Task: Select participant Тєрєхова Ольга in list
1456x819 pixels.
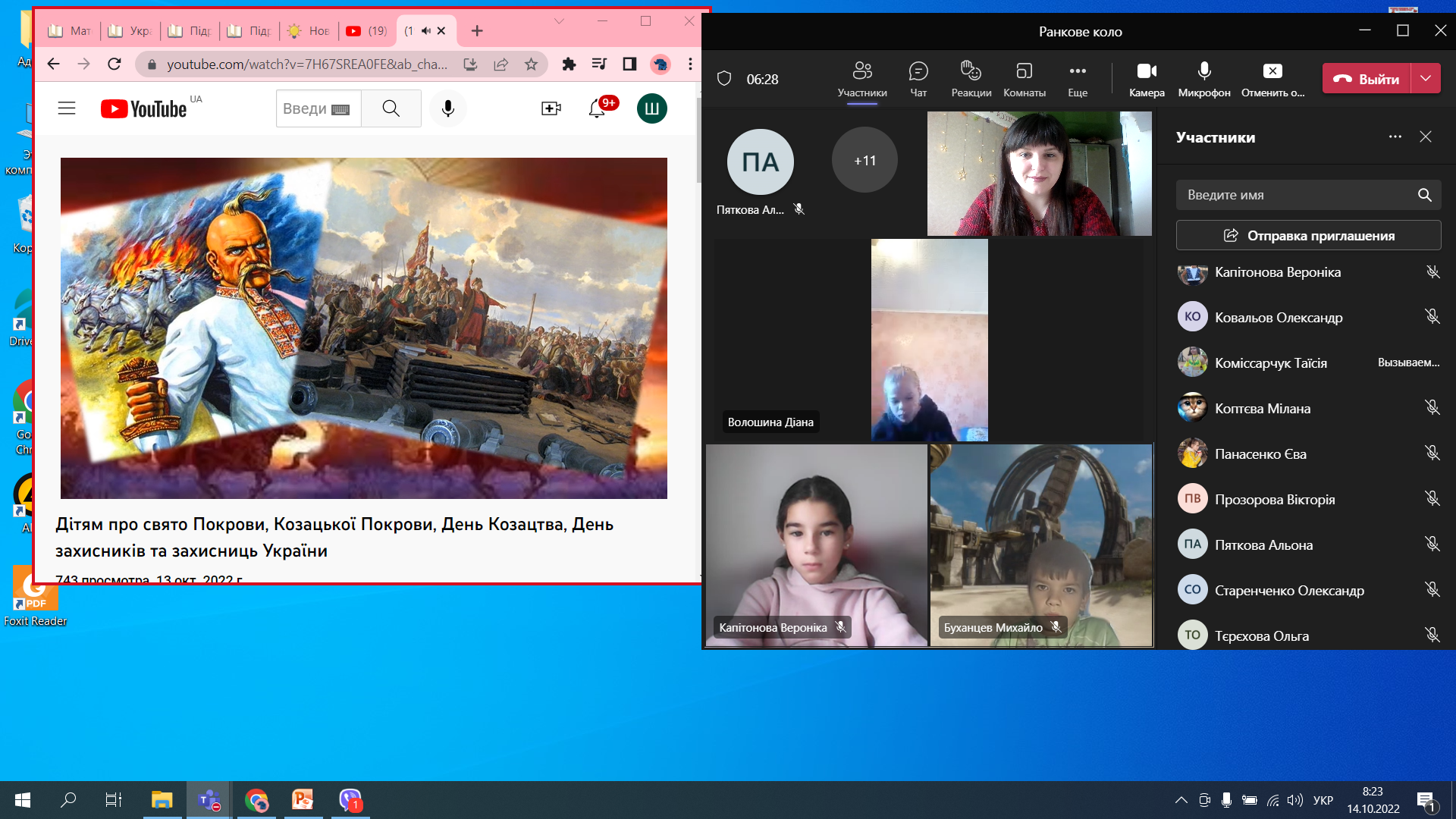Action: (x=1309, y=635)
